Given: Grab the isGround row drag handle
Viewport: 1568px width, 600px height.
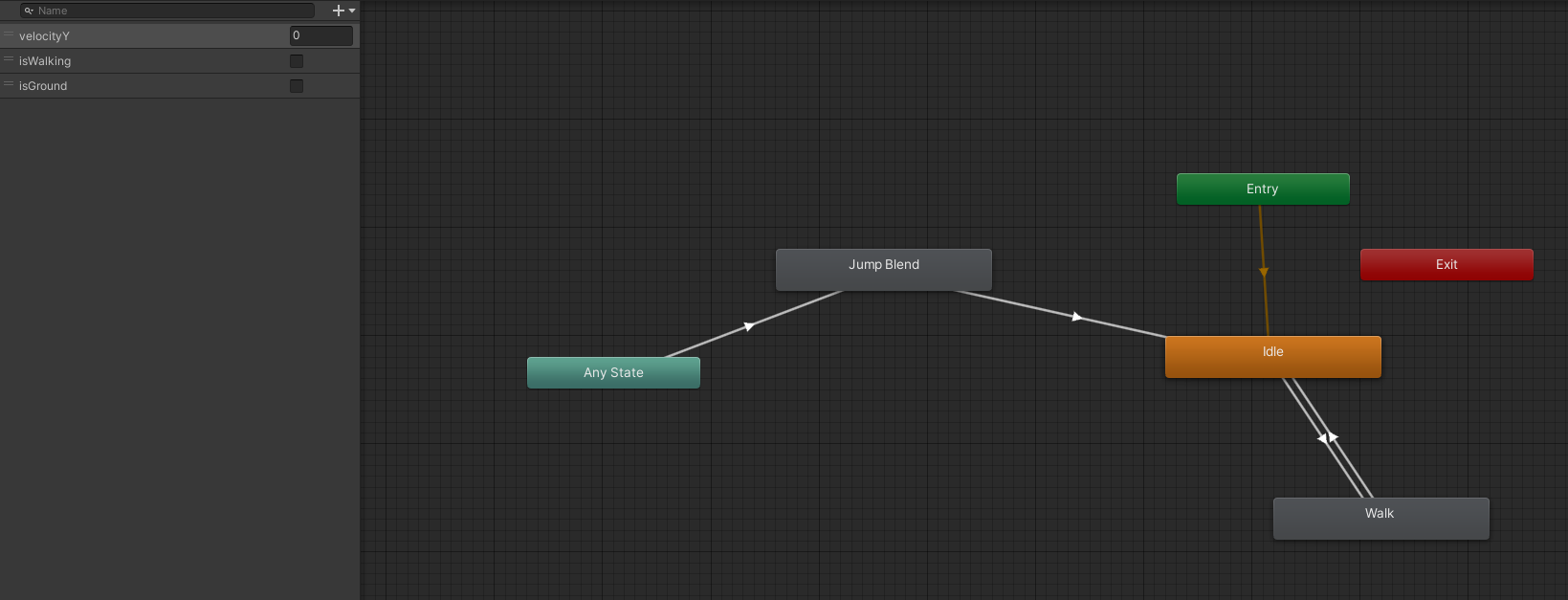Looking at the screenshot, I should coord(9,84).
